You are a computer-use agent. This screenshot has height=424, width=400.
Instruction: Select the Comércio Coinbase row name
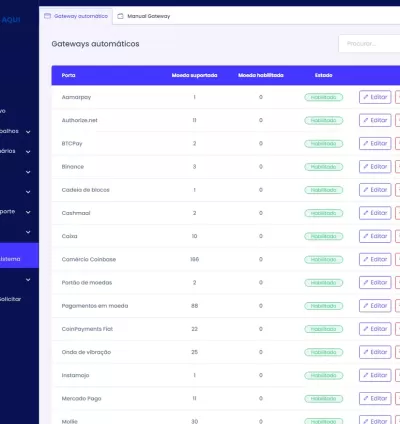coord(89,259)
